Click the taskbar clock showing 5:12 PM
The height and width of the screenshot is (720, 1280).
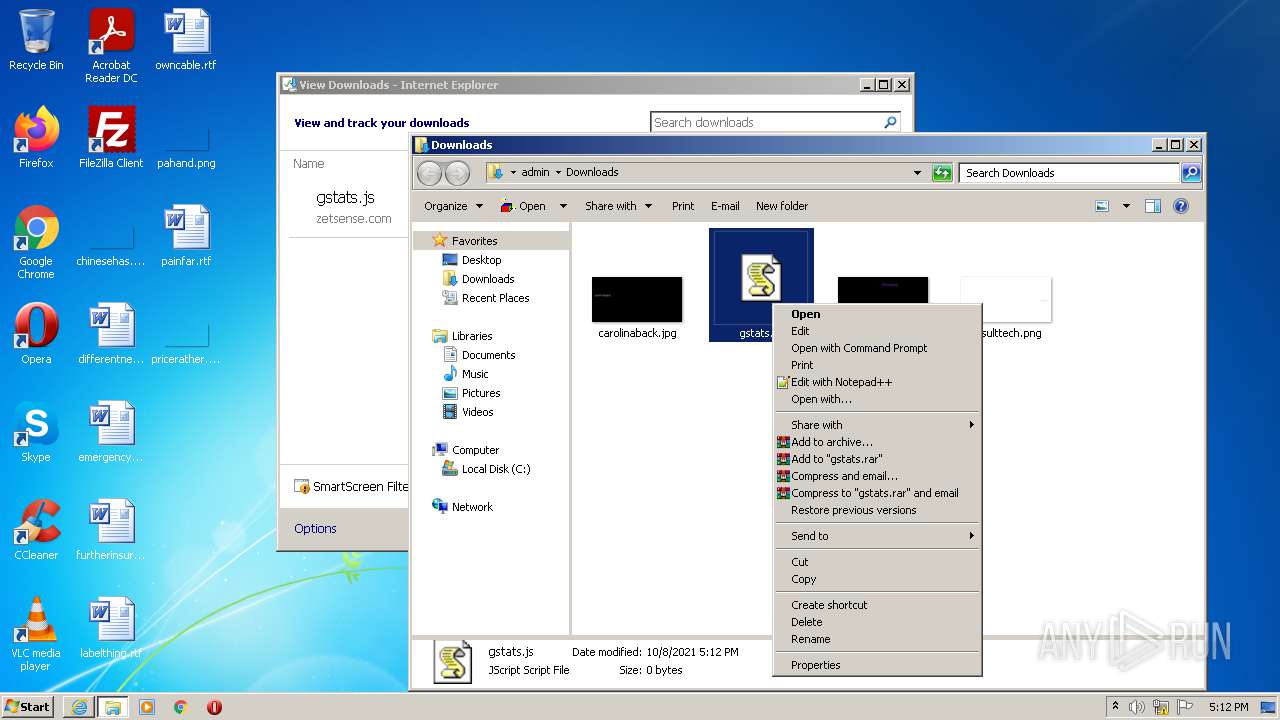click(x=1228, y=707)
